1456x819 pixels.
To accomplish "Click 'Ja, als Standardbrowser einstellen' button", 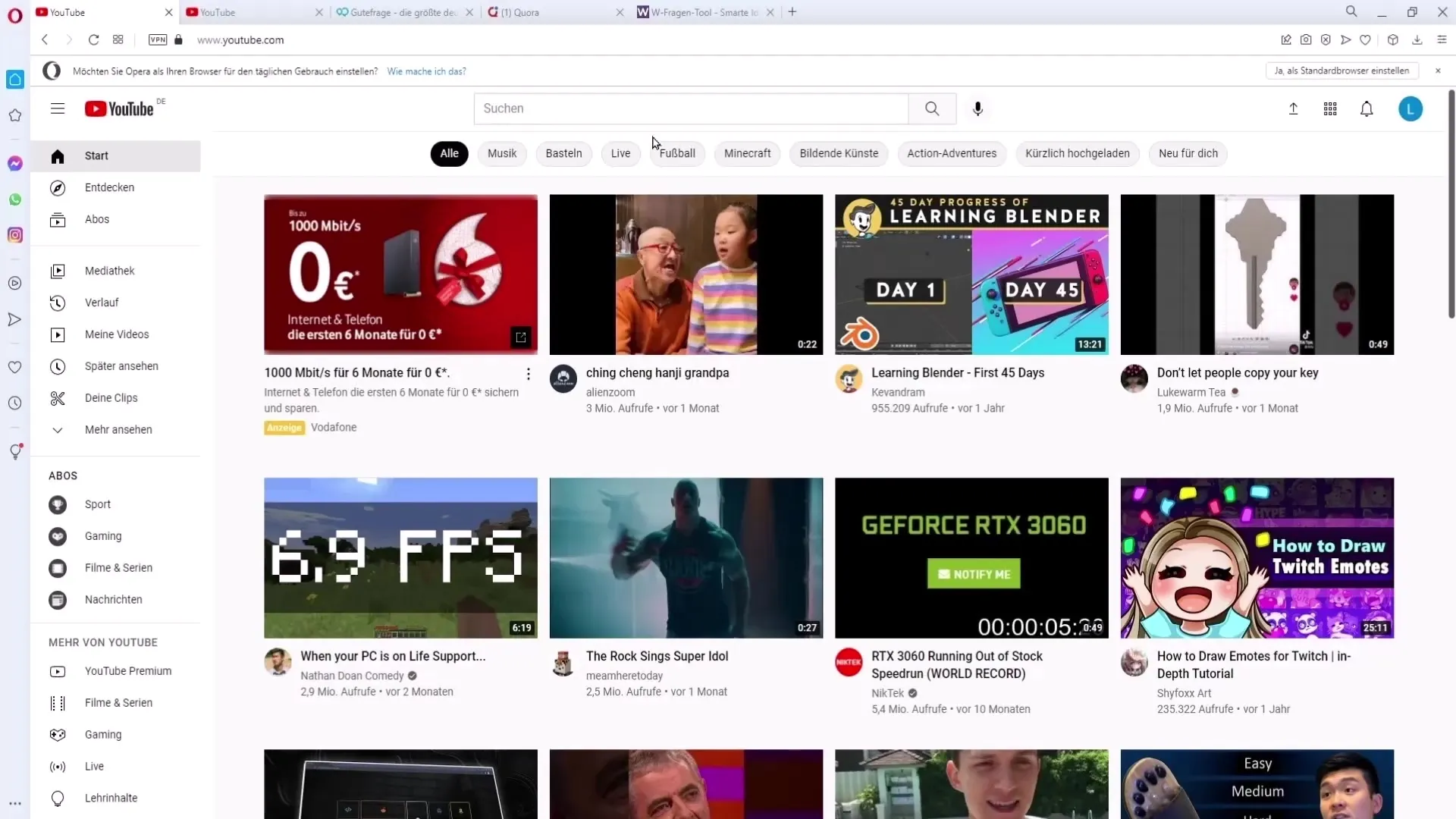I will tap(1341, 71).
